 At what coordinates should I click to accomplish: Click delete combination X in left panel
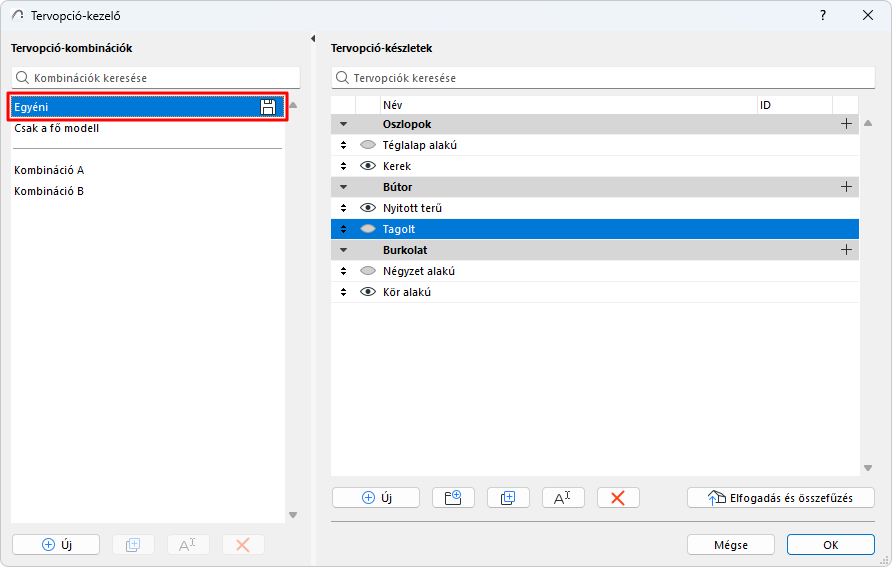click(243, 545)
